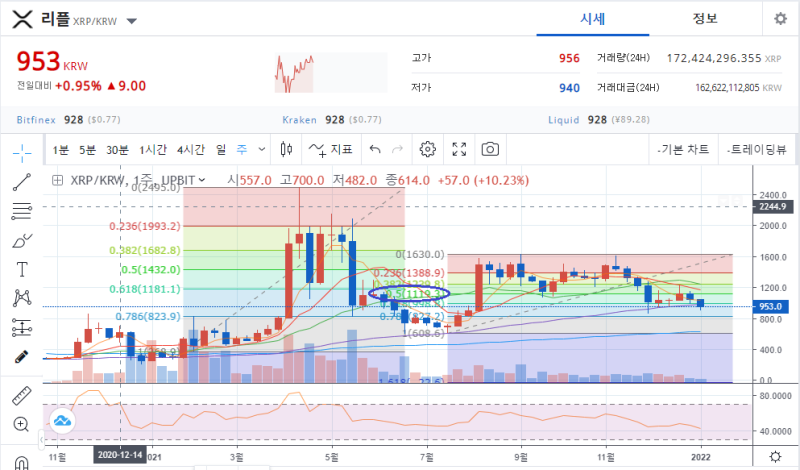Undo the last chart action
The width and height of the screenshot is (800, 470).
coord(375,150)
